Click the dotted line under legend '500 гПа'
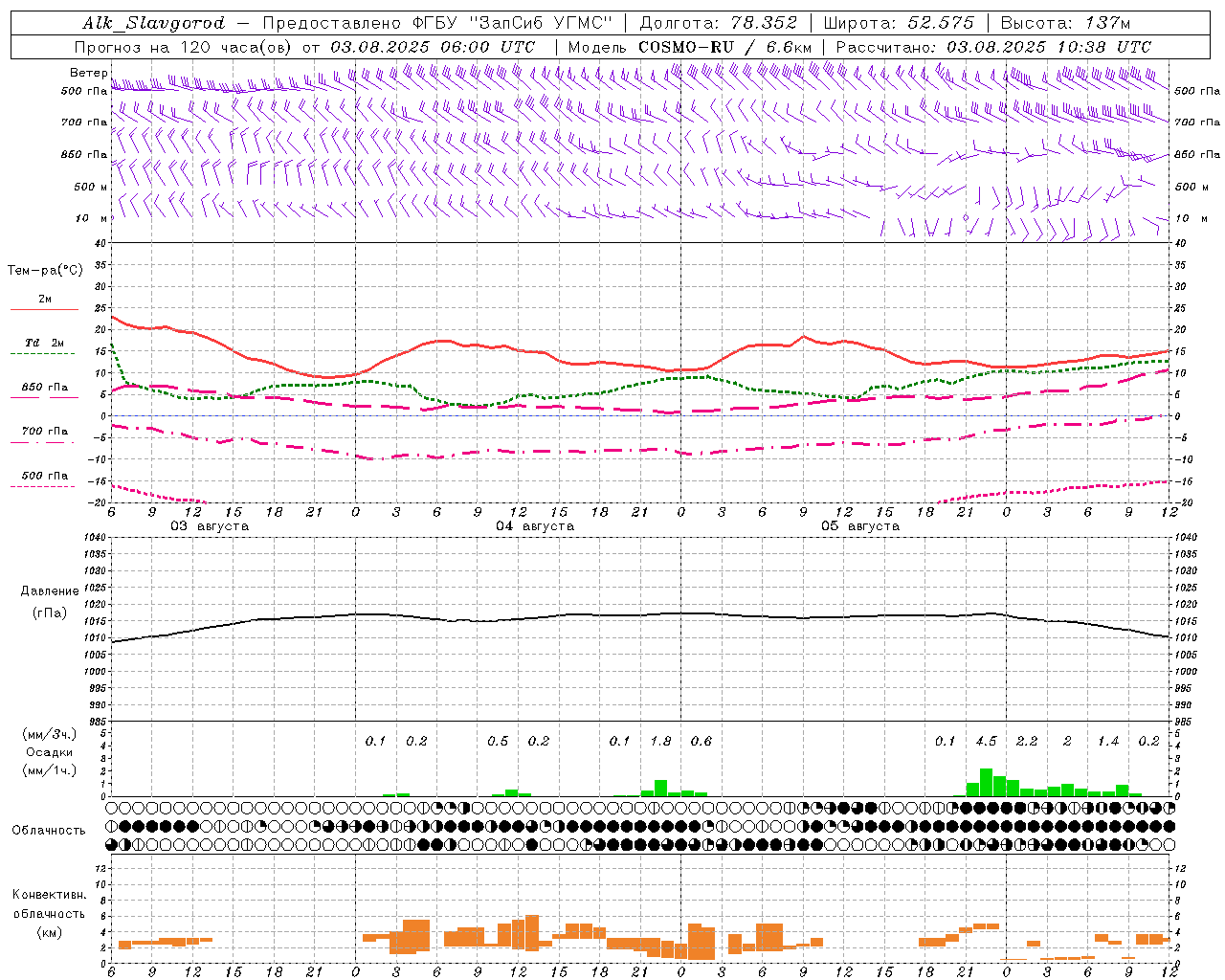1225x980 pixels. click(44, 487)
